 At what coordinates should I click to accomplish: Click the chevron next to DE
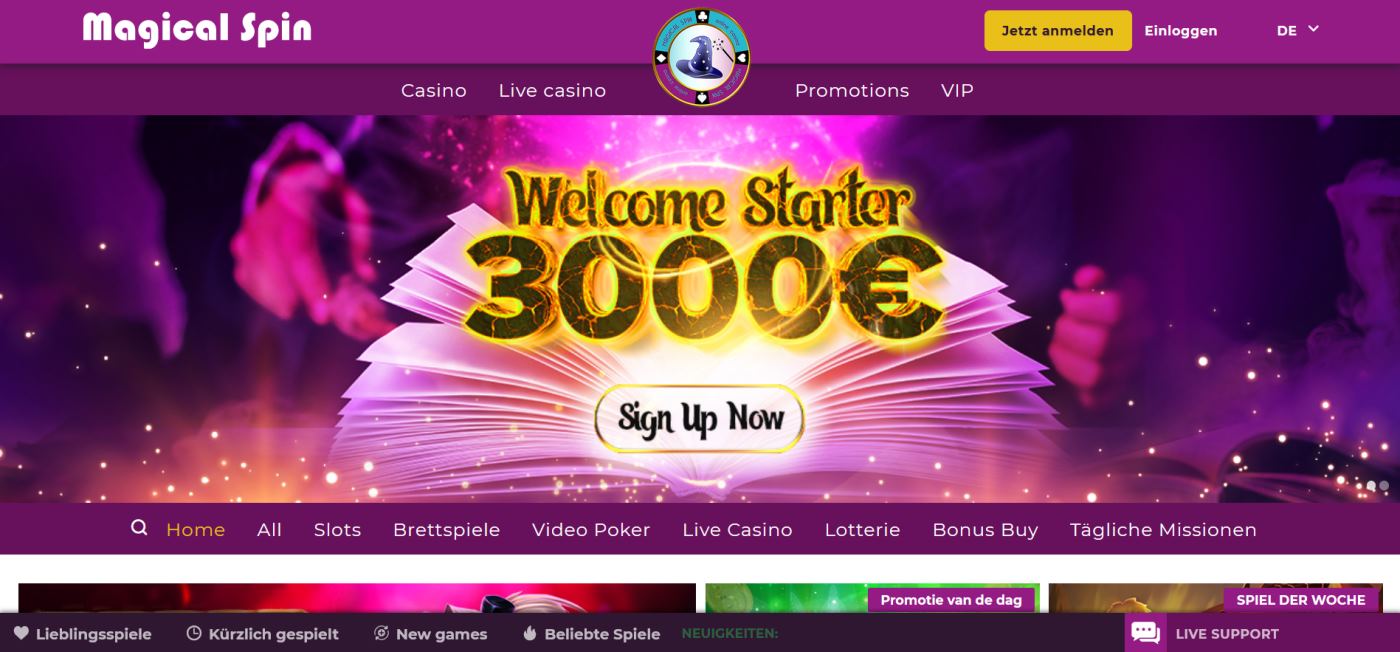(1313, 29)
